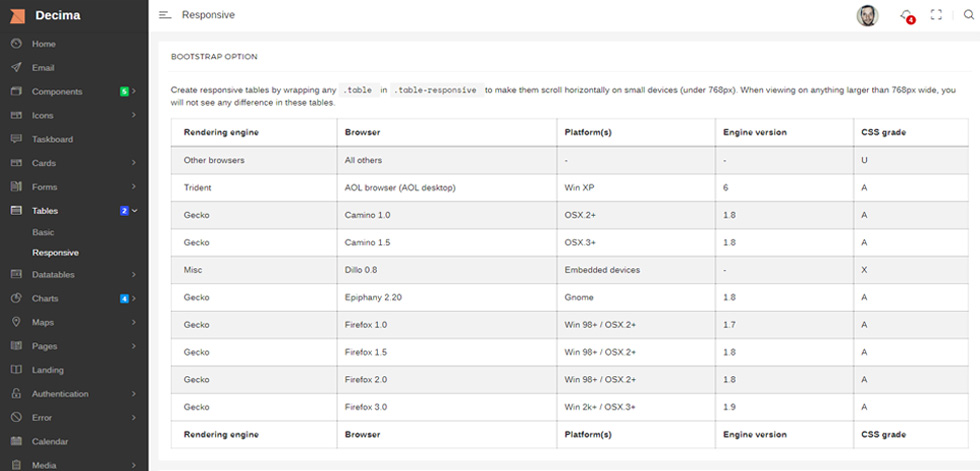Expand the Components menu chevron
This screenshot has height=471, width=980.
click(x=134, y=91)
